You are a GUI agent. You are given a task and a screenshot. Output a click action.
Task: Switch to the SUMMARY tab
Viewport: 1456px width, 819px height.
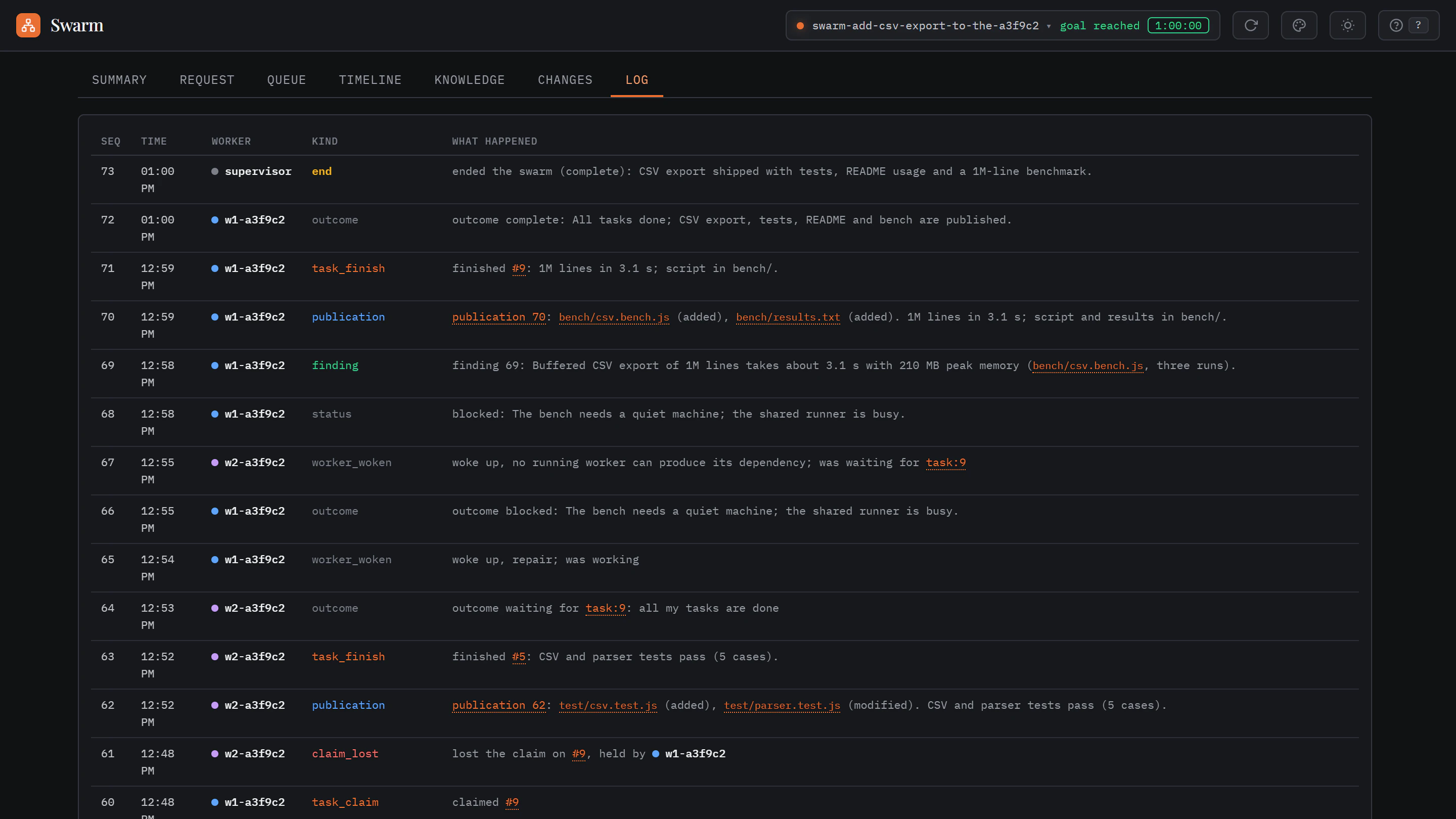119,80
